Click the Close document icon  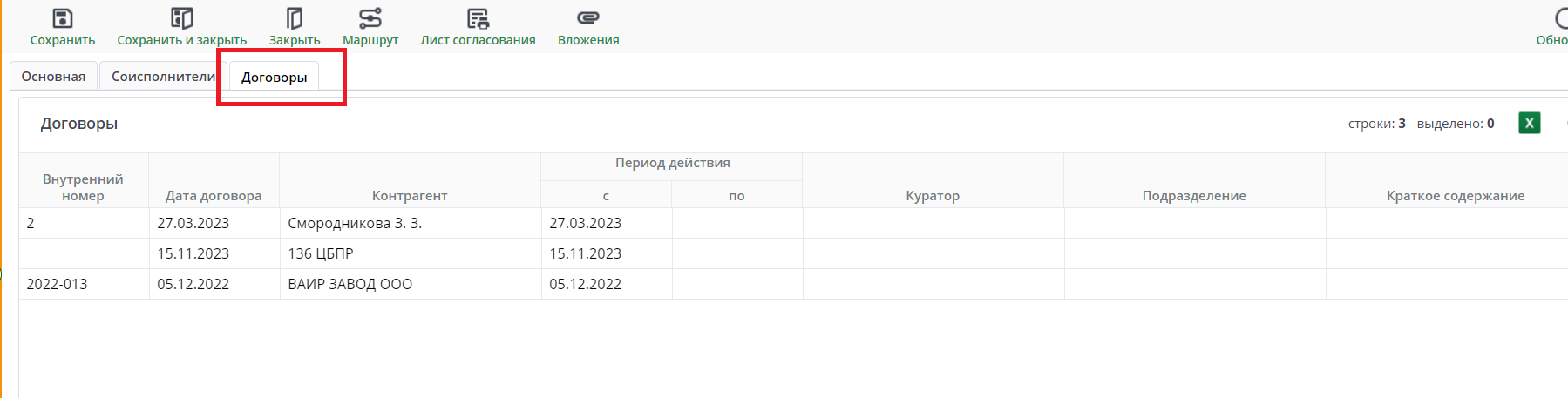coord(295,18)
